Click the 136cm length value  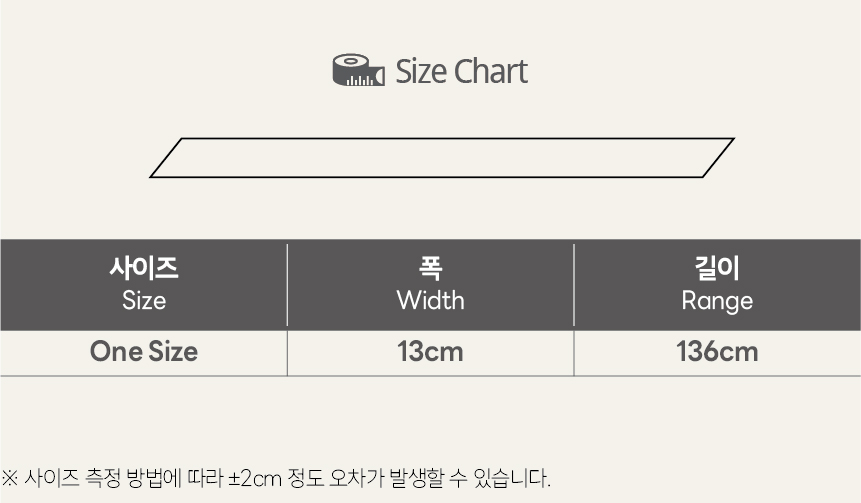(717, 351)
